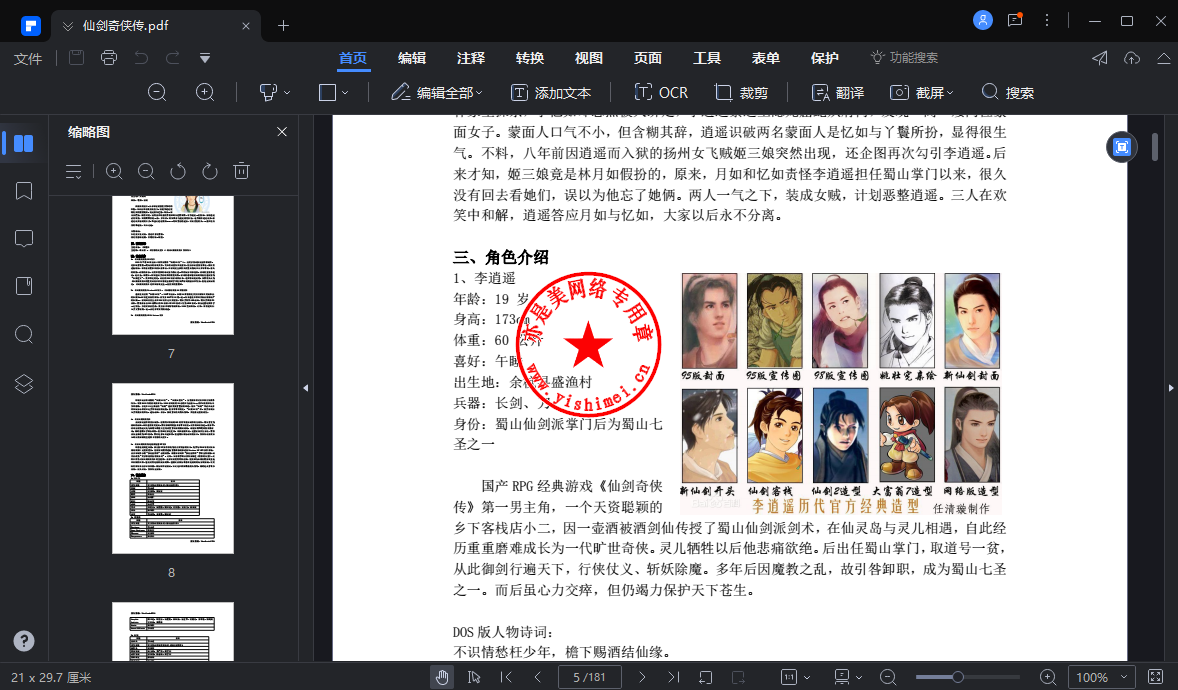1178x690 pixels.
Task: Open the 100% zoom level dropdown
Action: point(1101,677)
